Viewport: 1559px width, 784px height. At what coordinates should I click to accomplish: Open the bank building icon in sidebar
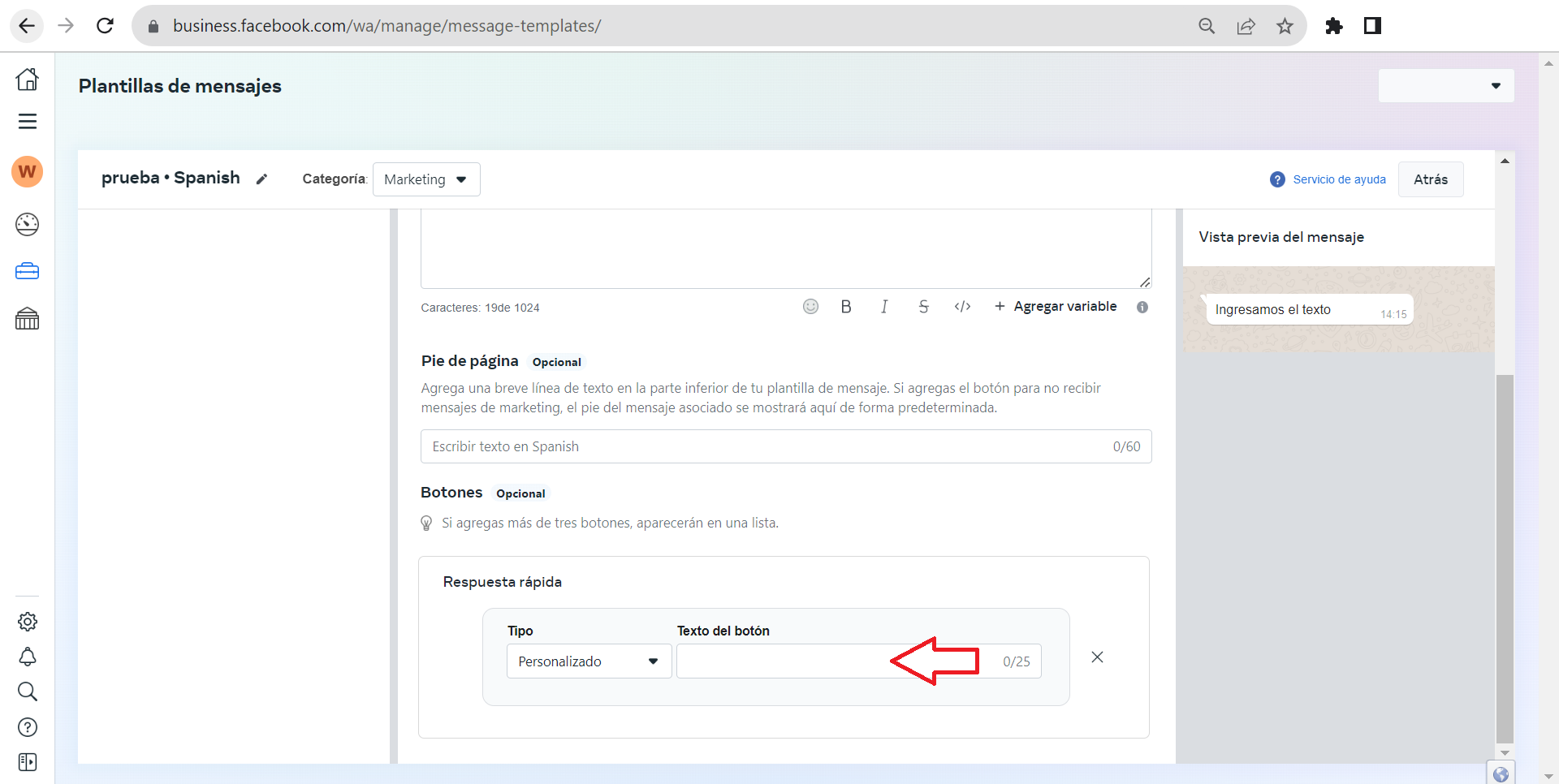coord(28,319)
